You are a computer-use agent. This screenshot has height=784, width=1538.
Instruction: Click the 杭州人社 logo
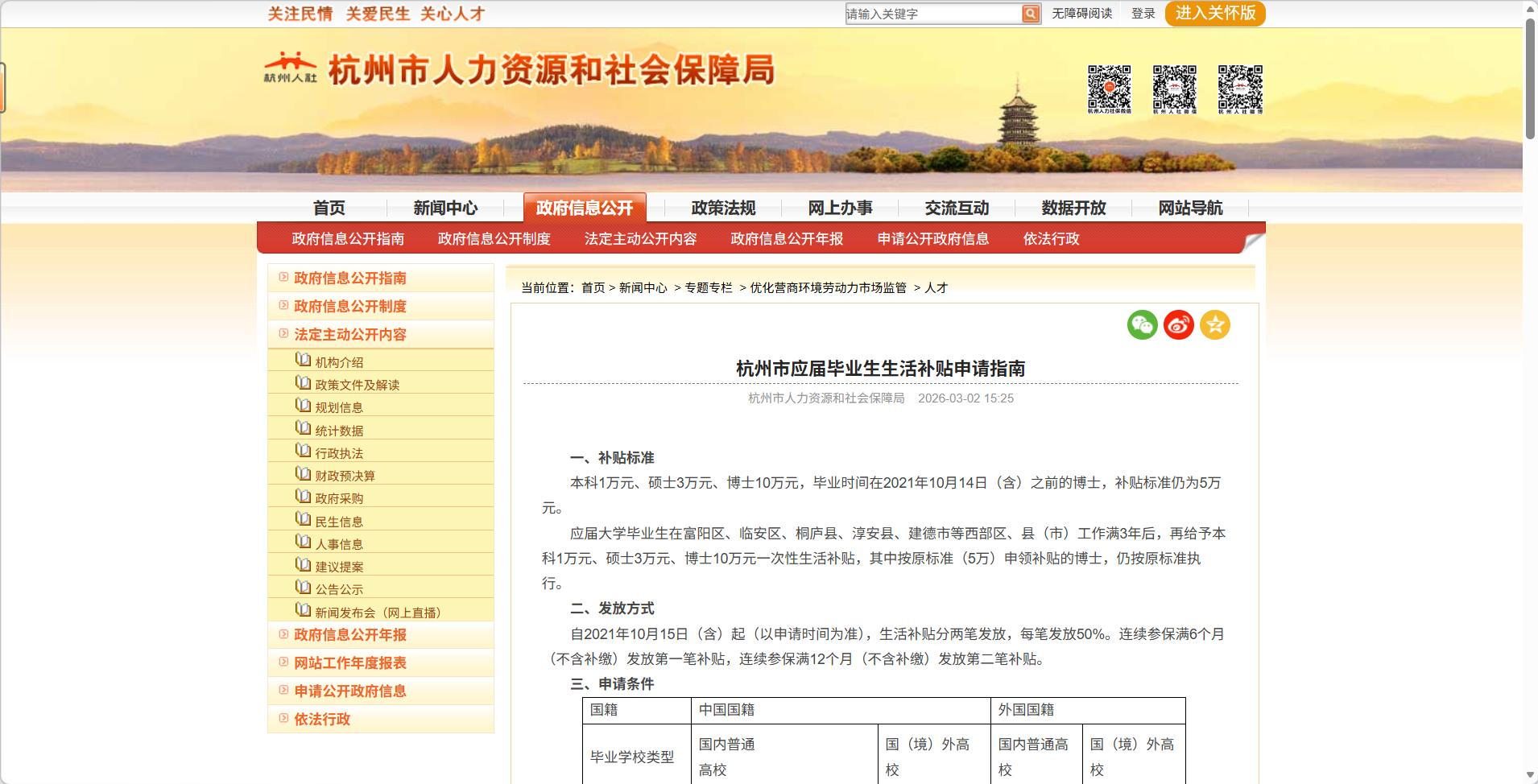point(291,68)
